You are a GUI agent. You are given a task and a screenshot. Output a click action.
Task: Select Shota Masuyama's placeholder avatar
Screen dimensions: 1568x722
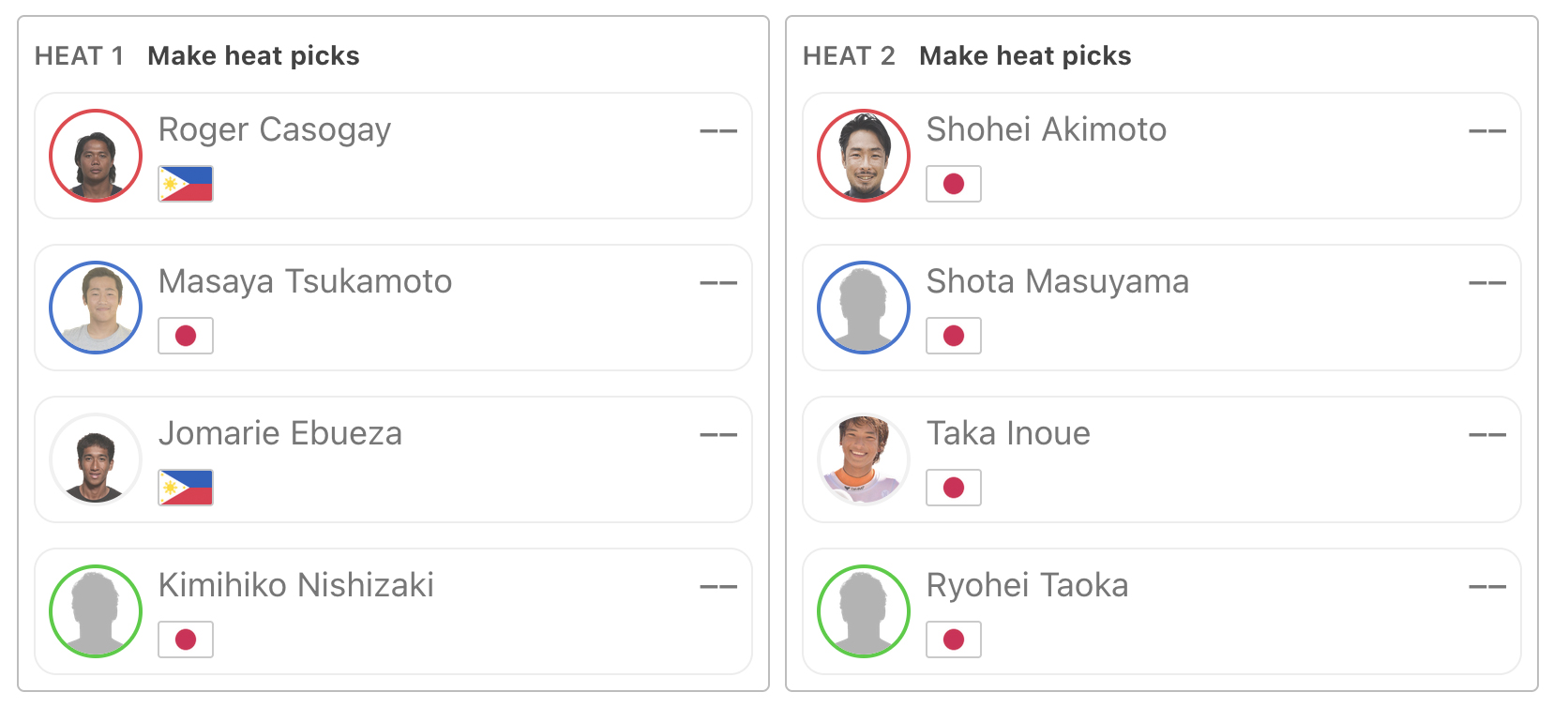point(864,308)
